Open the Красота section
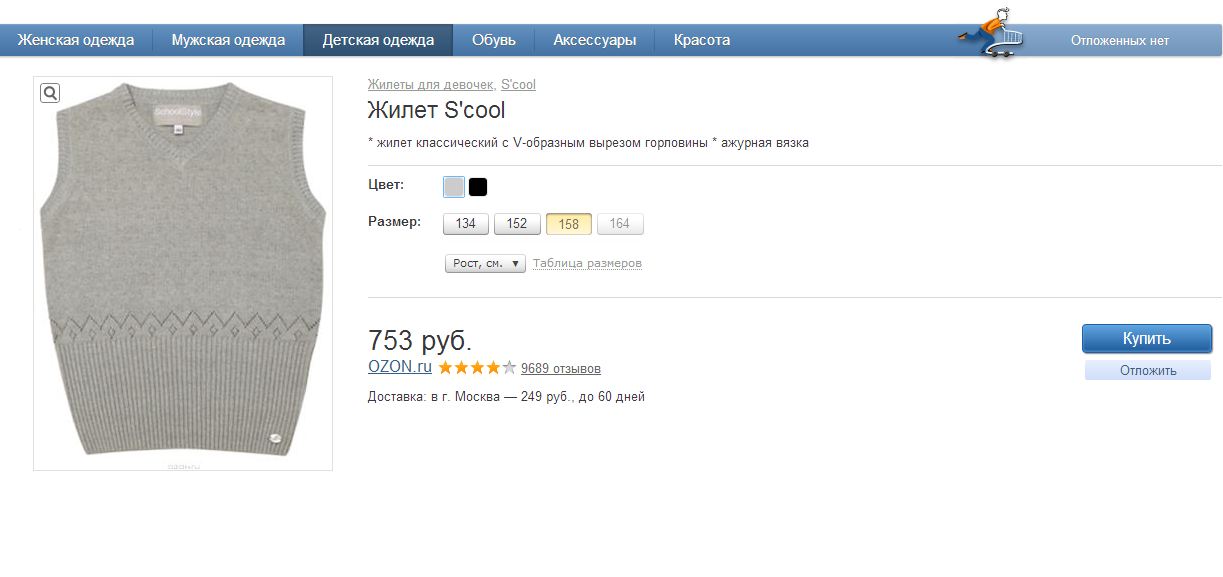The height and width of the screenshot is (577, 1223). [702, 40]
